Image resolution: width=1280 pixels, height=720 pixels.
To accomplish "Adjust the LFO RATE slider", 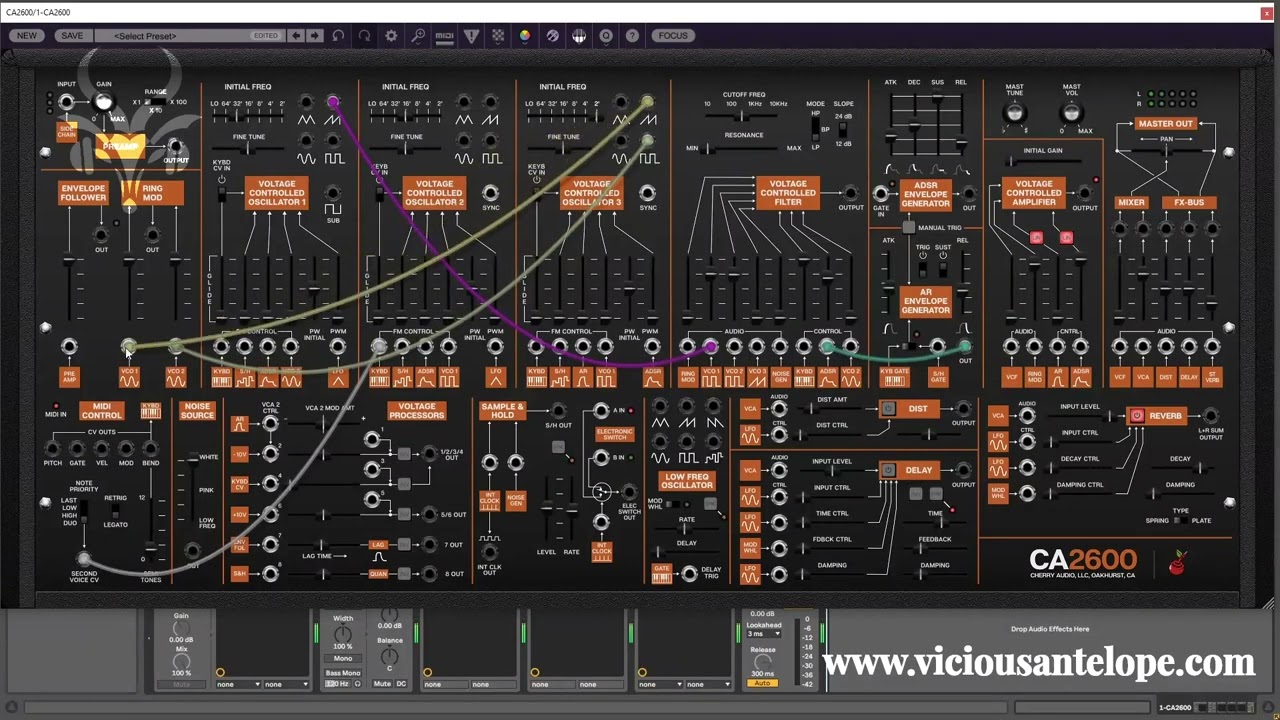I will [x=686, y=531].
